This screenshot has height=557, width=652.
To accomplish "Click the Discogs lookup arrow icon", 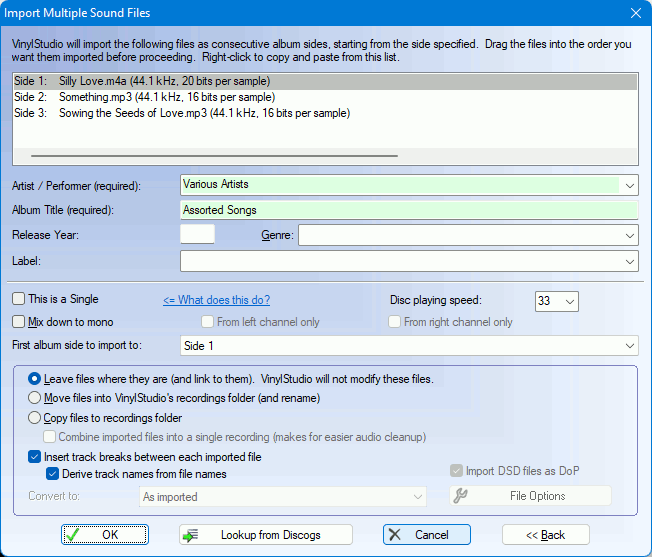I will pos(191,535).
